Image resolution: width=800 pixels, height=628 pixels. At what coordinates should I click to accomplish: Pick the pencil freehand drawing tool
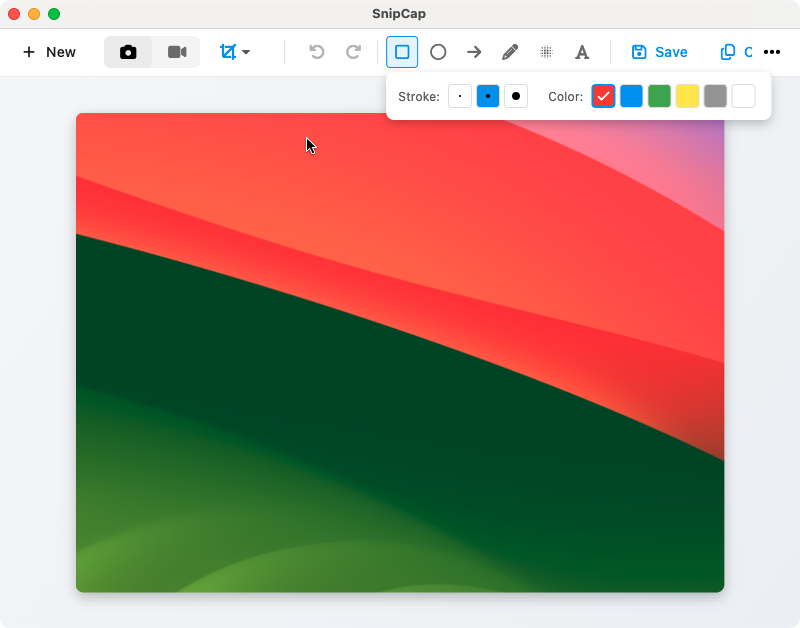(x=510, y=52)
